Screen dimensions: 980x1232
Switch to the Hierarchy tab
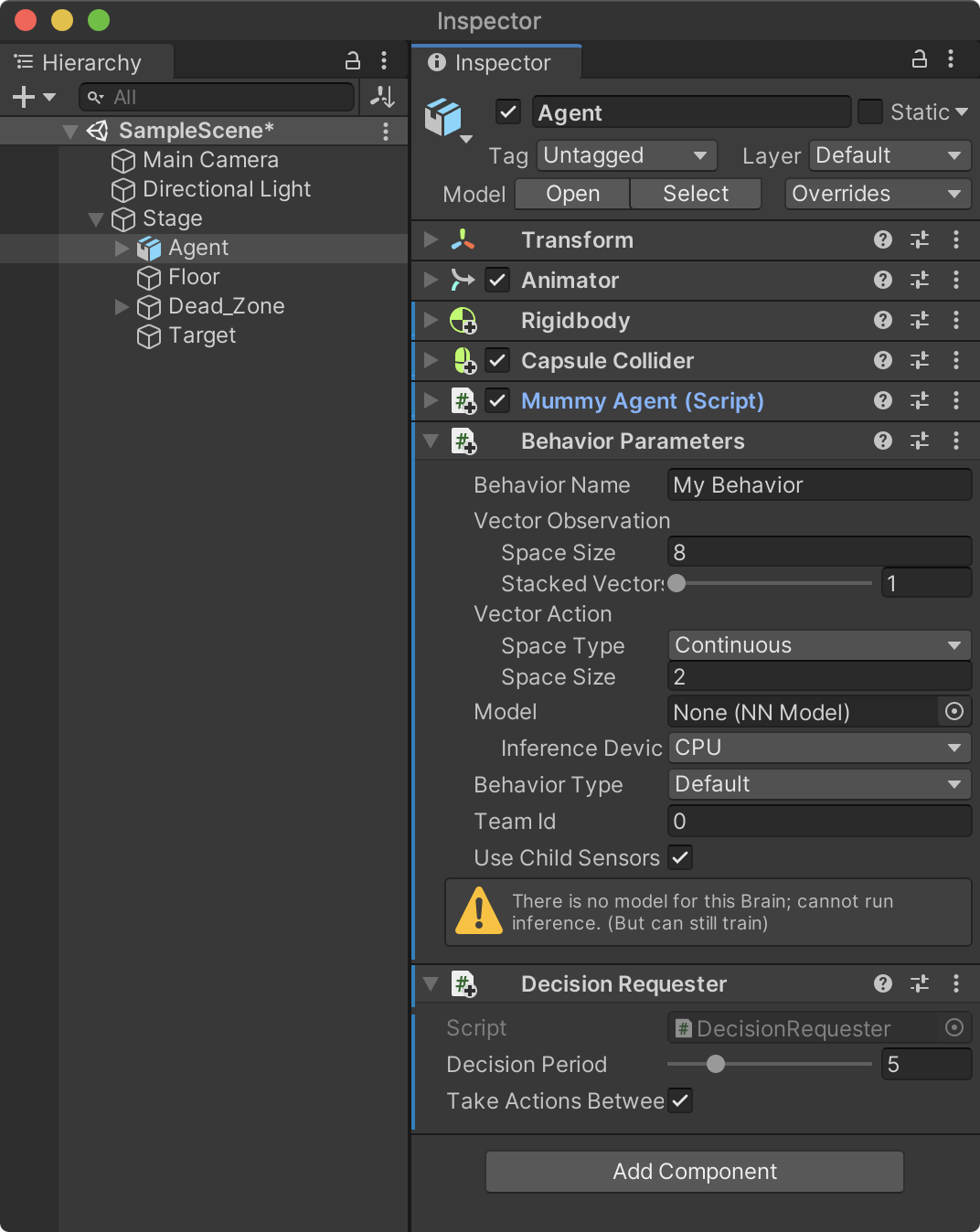(87, 62)
